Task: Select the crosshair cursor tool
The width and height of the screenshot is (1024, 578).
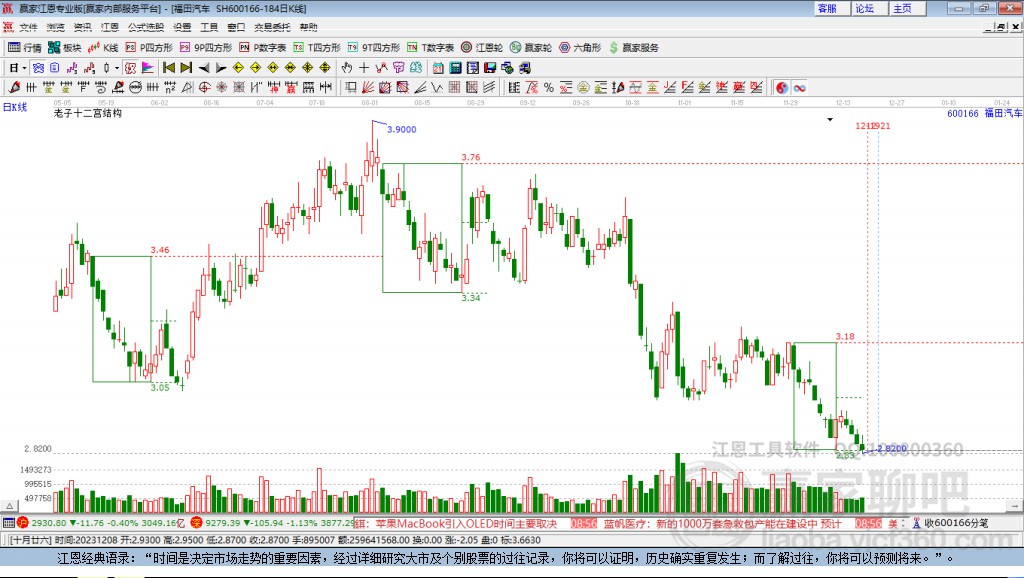Action: 364,68
